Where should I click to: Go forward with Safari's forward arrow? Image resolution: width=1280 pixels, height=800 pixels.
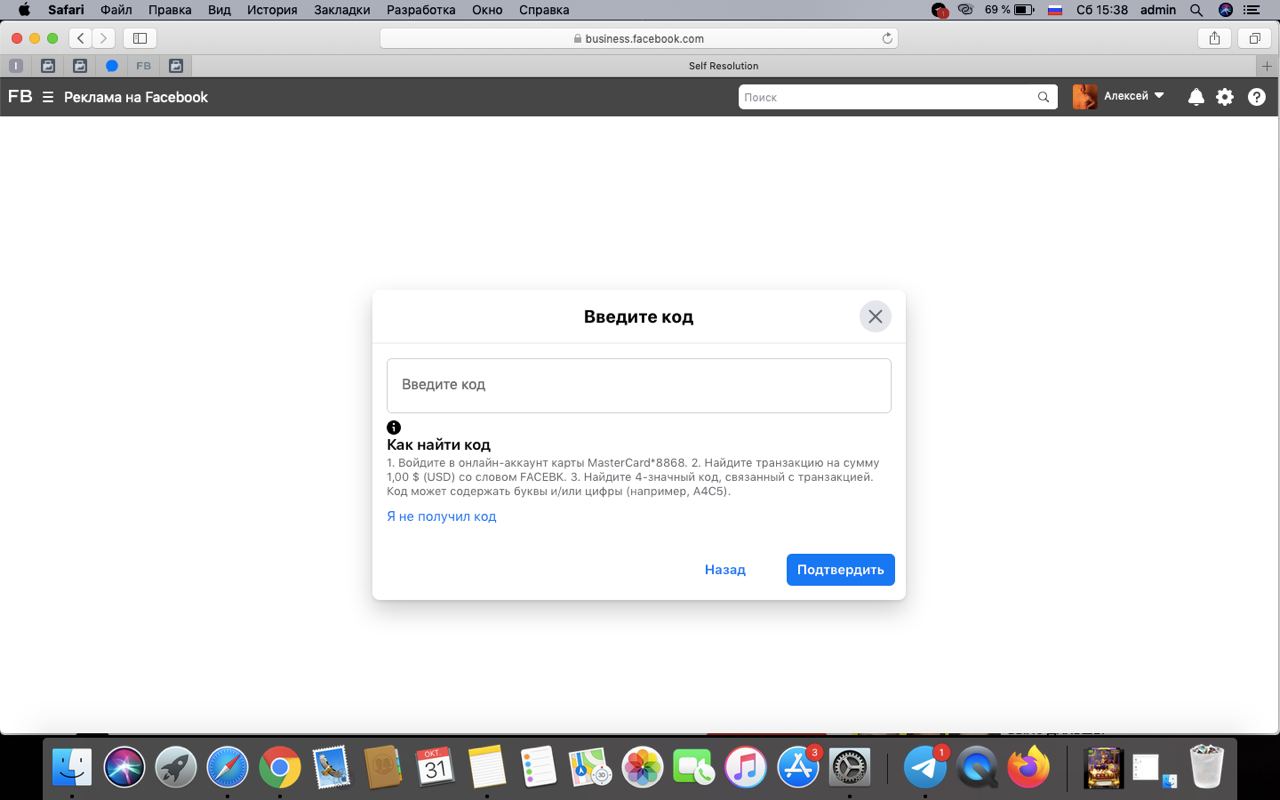click(104, 38)
